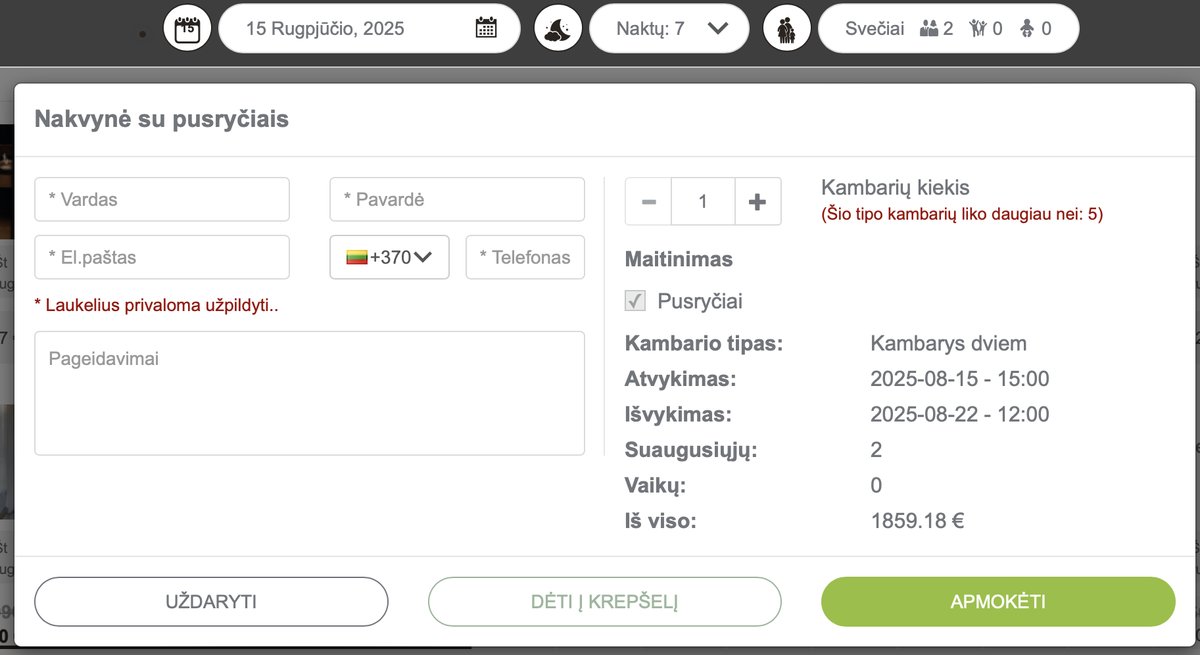Click the DĖTI Į KREPŠELĮ button

coord(604,601)
